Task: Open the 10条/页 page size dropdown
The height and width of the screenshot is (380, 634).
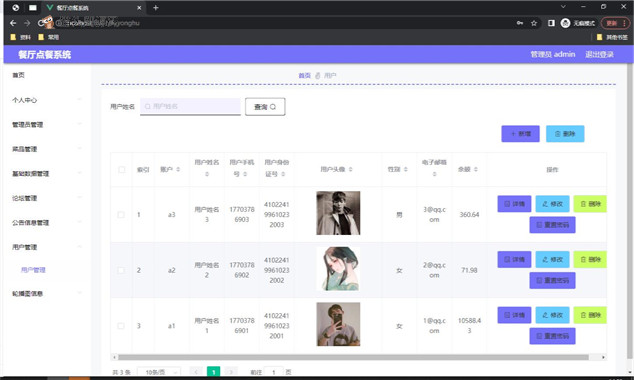Action: 159,372
